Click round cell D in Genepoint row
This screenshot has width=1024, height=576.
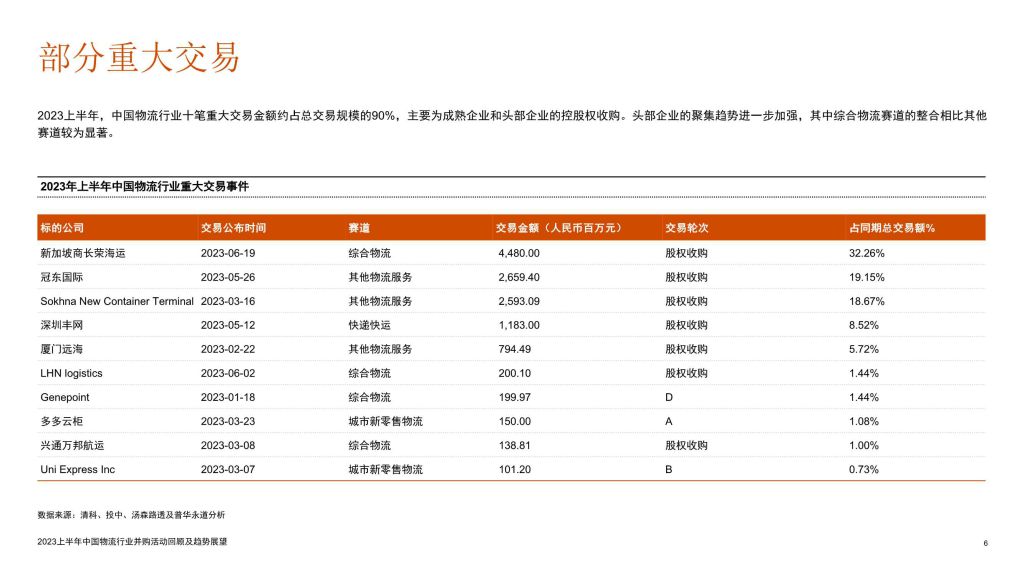[669, 397]
